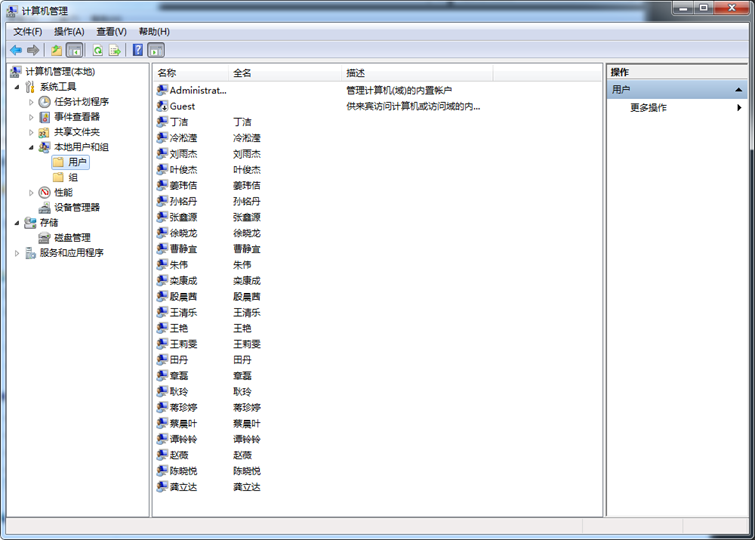
Task: Select user 徐晓龙 in the list
Action: point(183,233)
